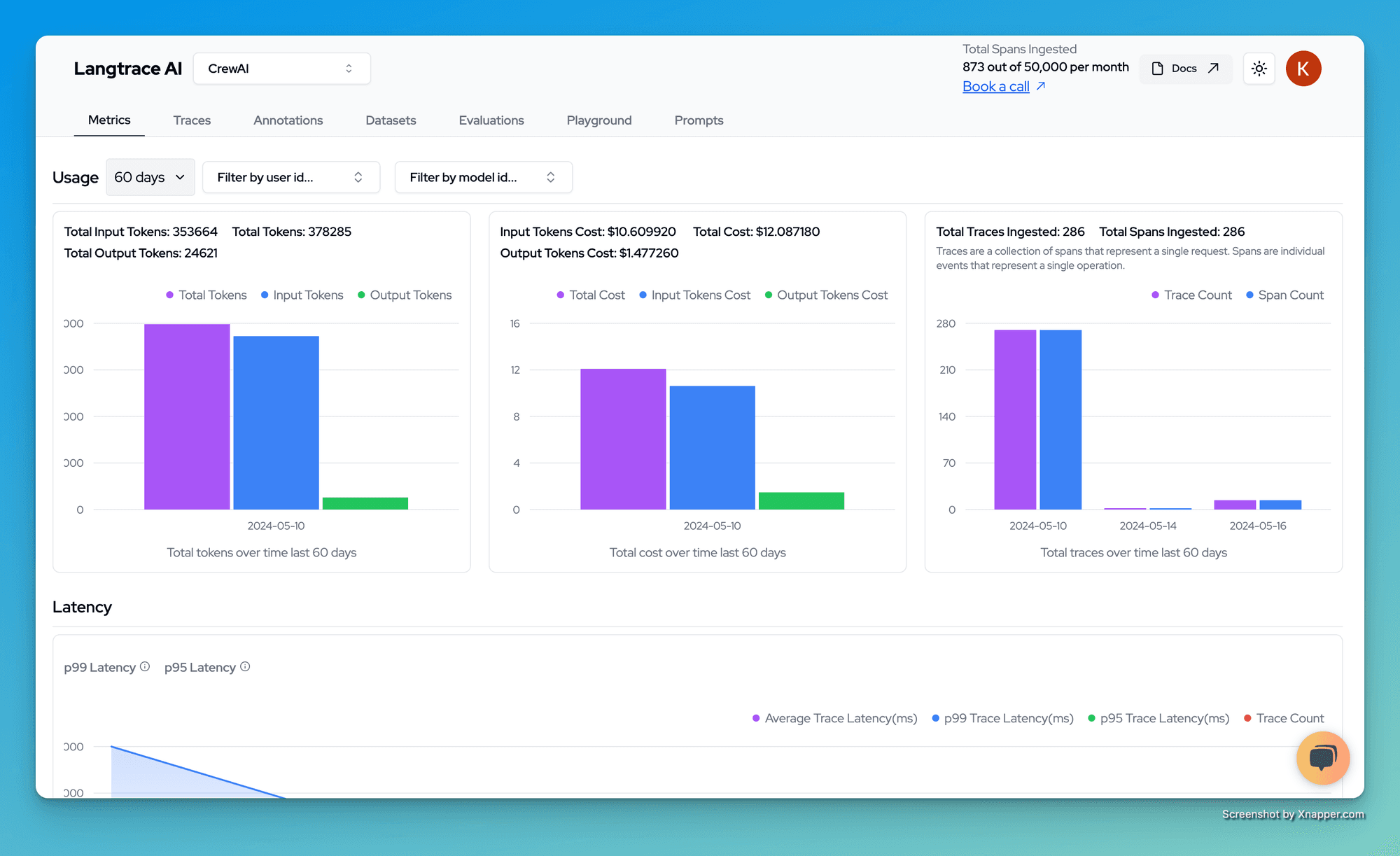Click the p95 Latency info icon
Viewport: 1400px width, 856px height.
(245, 667)
